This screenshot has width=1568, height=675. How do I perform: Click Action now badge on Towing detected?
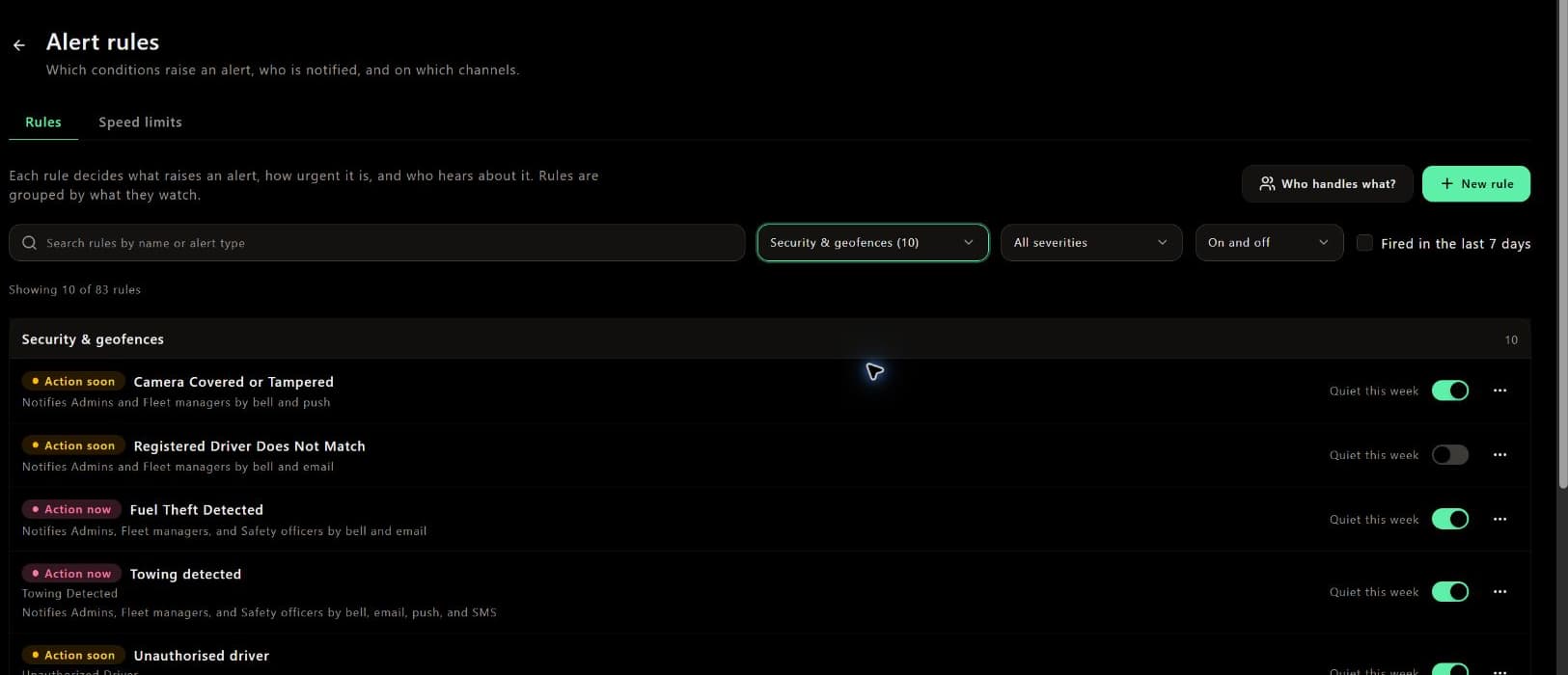click(x=71, y=574)
